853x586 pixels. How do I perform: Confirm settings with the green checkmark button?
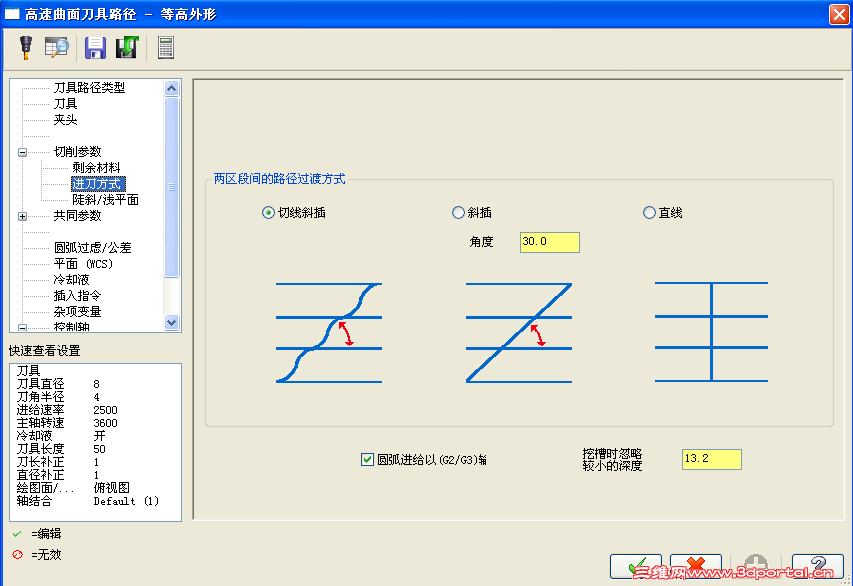click(636, 565)
